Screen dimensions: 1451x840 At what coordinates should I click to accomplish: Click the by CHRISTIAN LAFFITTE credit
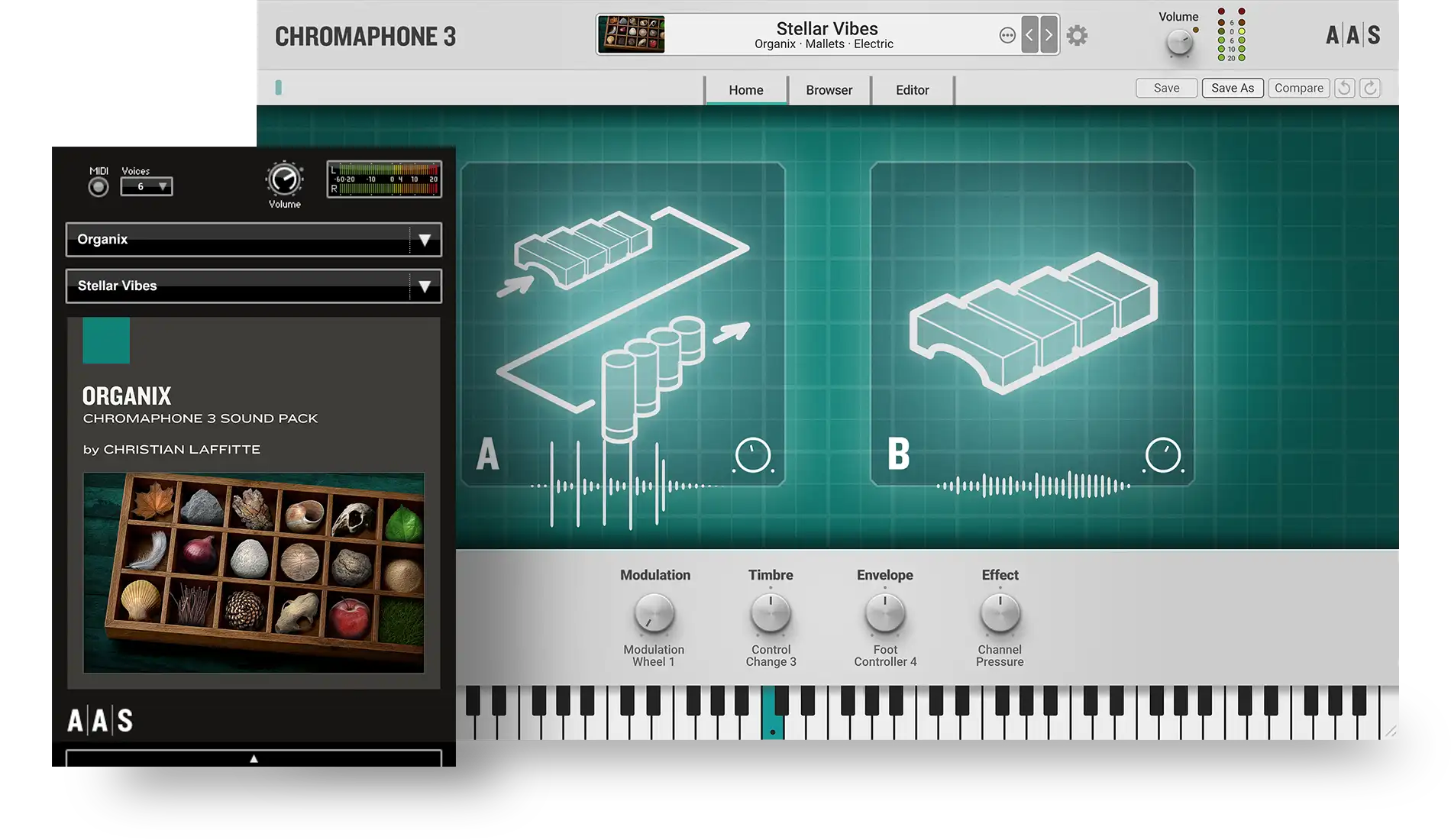pyautogui.click(x=172, y=450)
